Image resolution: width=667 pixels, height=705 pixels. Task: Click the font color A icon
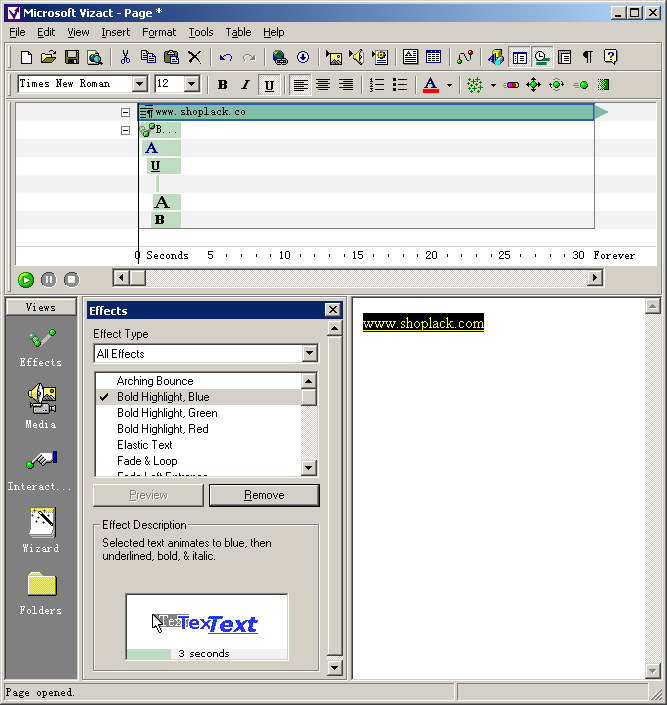[x=431, y=85]
